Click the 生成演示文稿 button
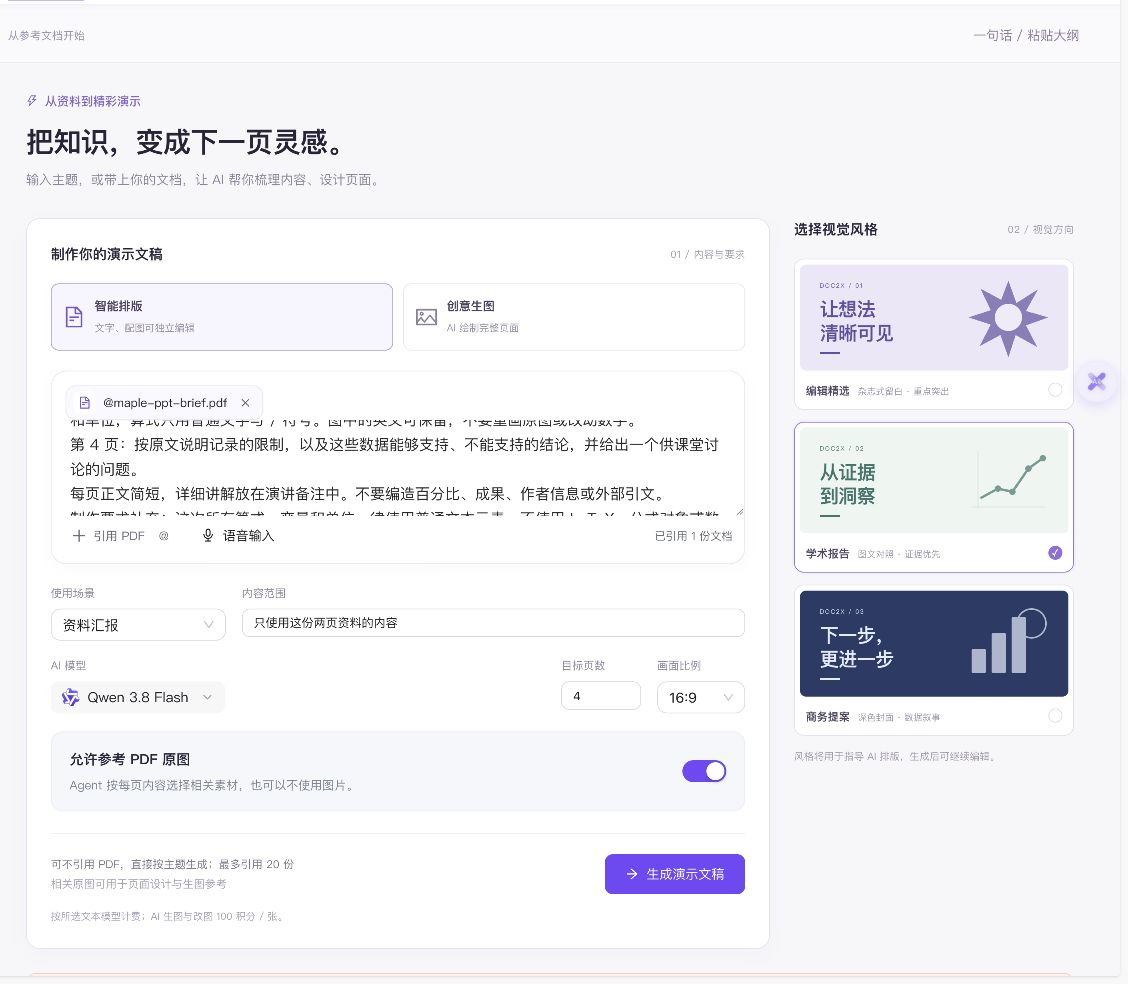The height and width of the screenshot is (984, 1128). click(x=675, y=874)
